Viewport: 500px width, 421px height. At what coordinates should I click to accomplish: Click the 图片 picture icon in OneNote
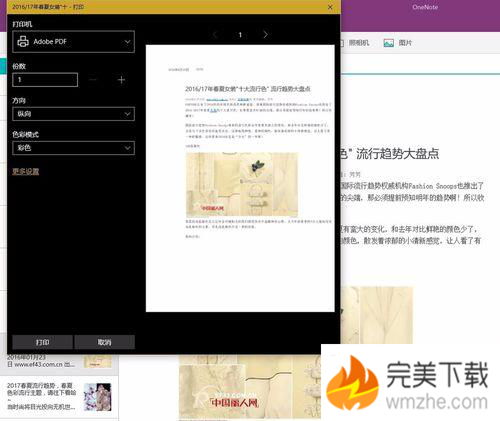tap(389, 43)
